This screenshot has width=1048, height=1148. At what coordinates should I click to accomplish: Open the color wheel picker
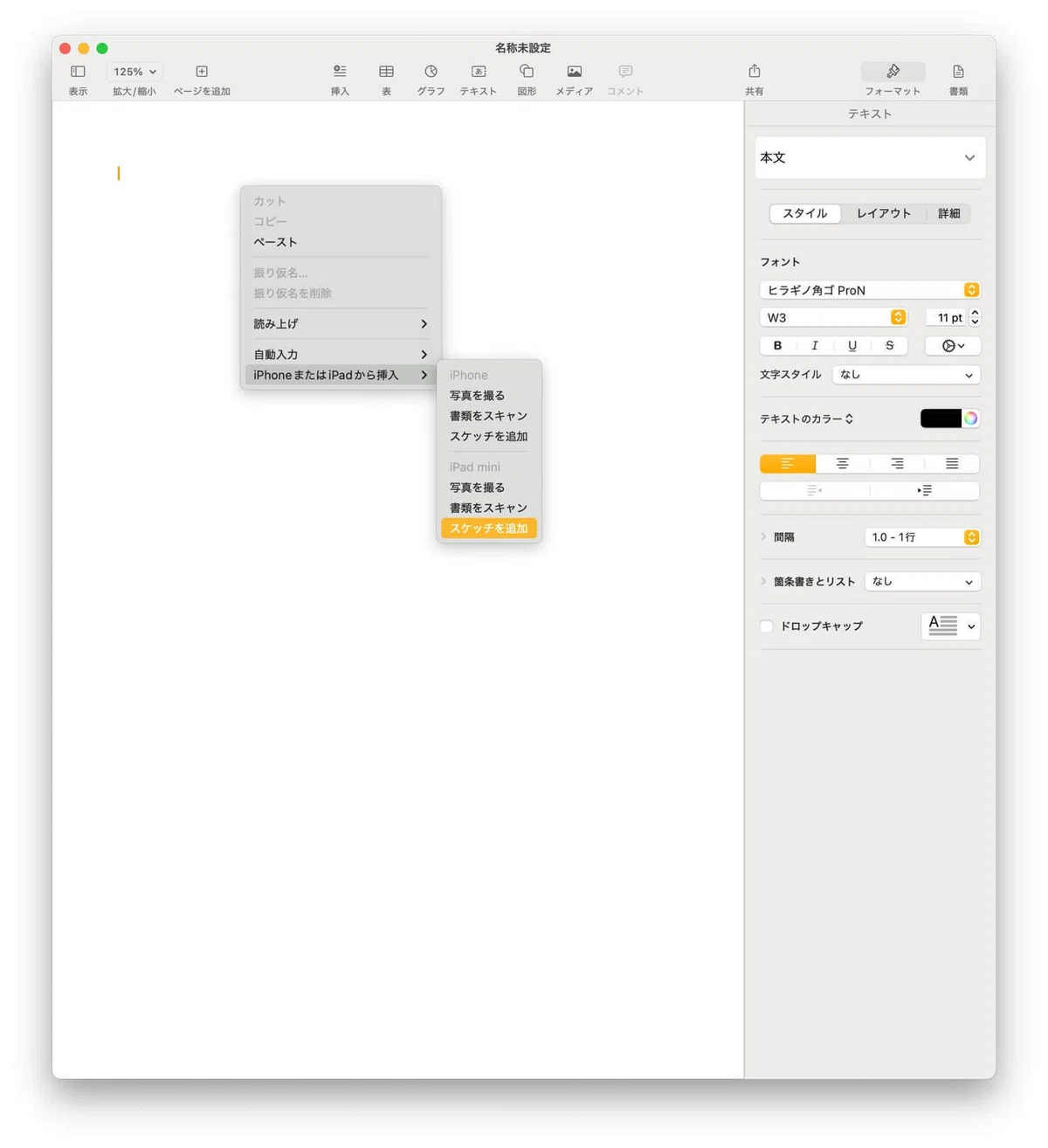971,418
